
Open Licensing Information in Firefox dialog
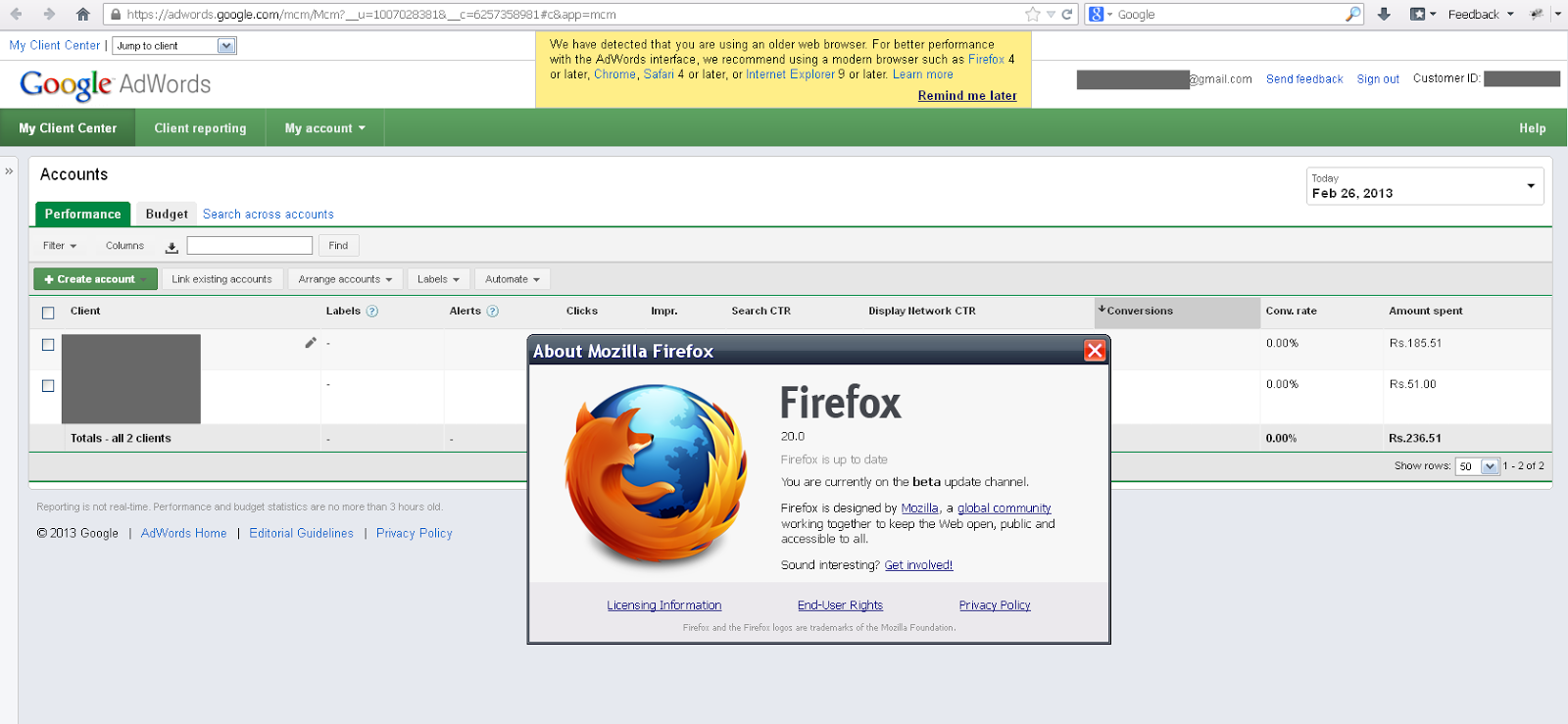[x=663, y=605]
